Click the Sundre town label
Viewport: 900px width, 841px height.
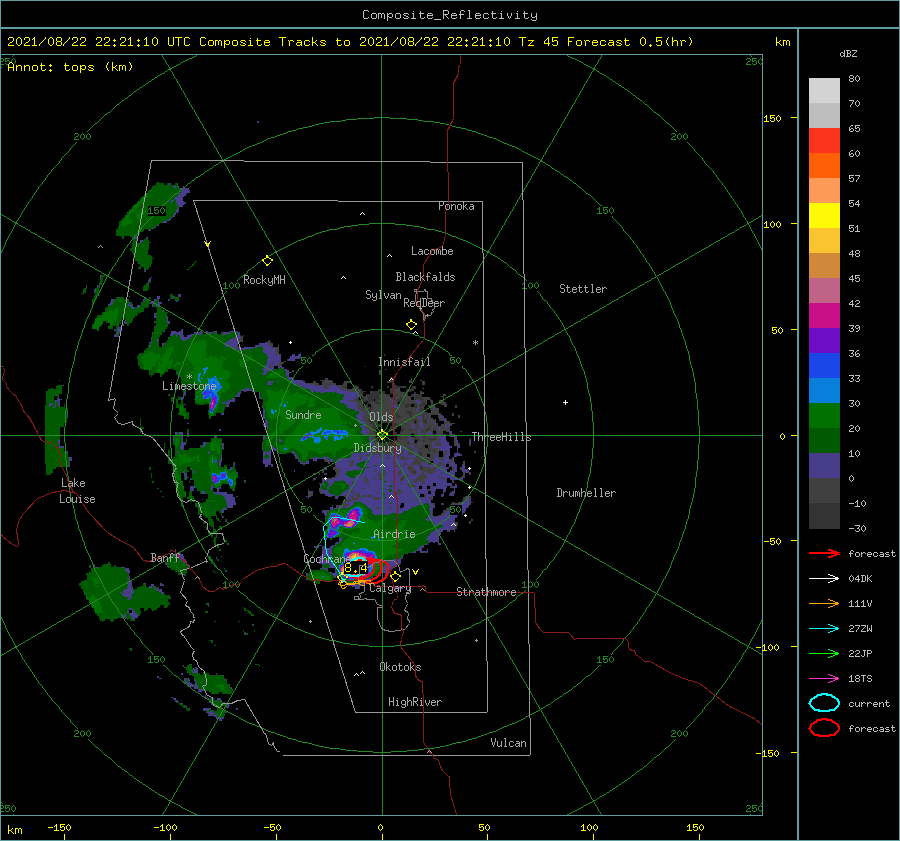(x=303, y=414)
